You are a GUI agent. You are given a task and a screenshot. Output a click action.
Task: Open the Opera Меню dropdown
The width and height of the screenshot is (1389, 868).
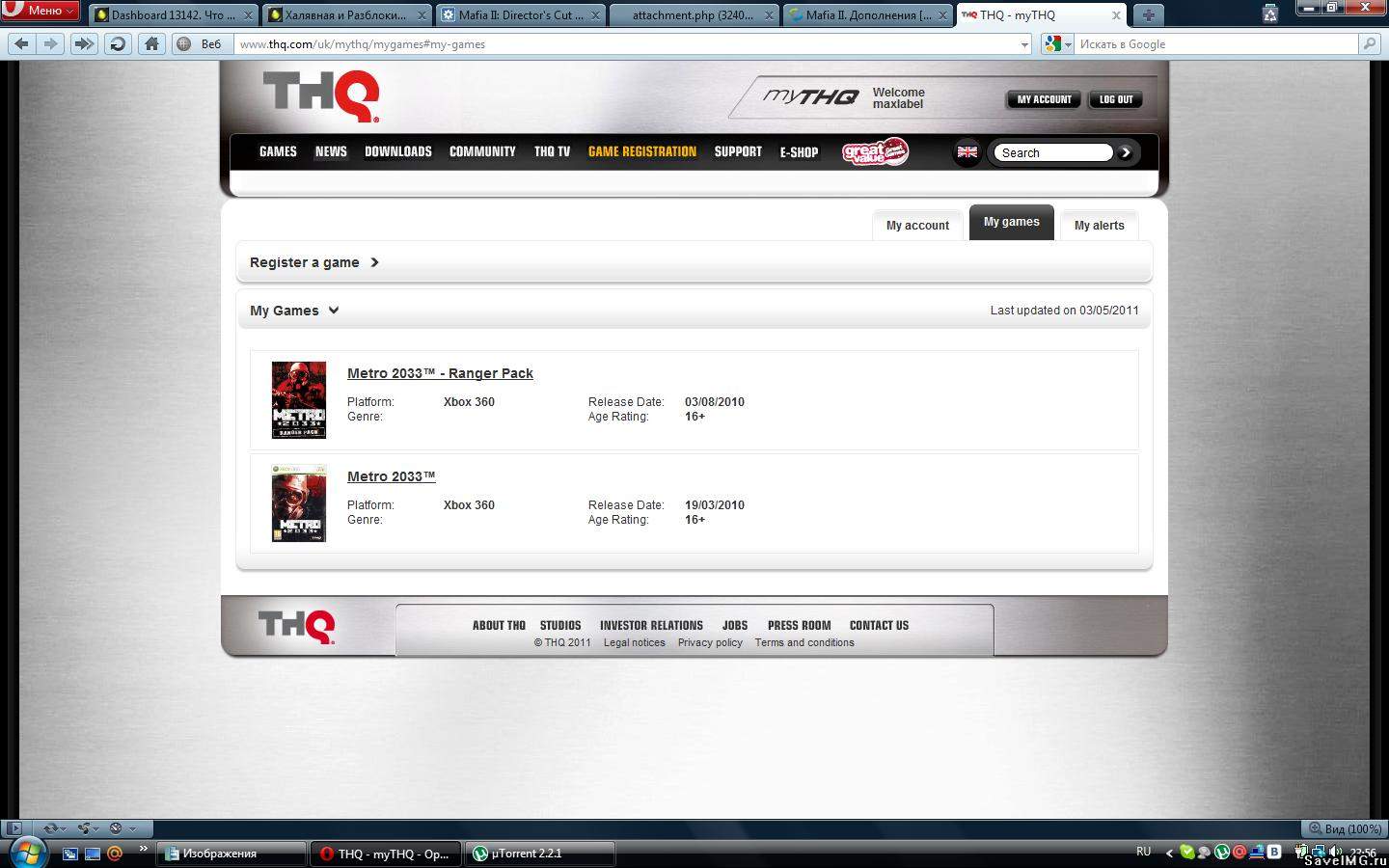click(40, 10)
